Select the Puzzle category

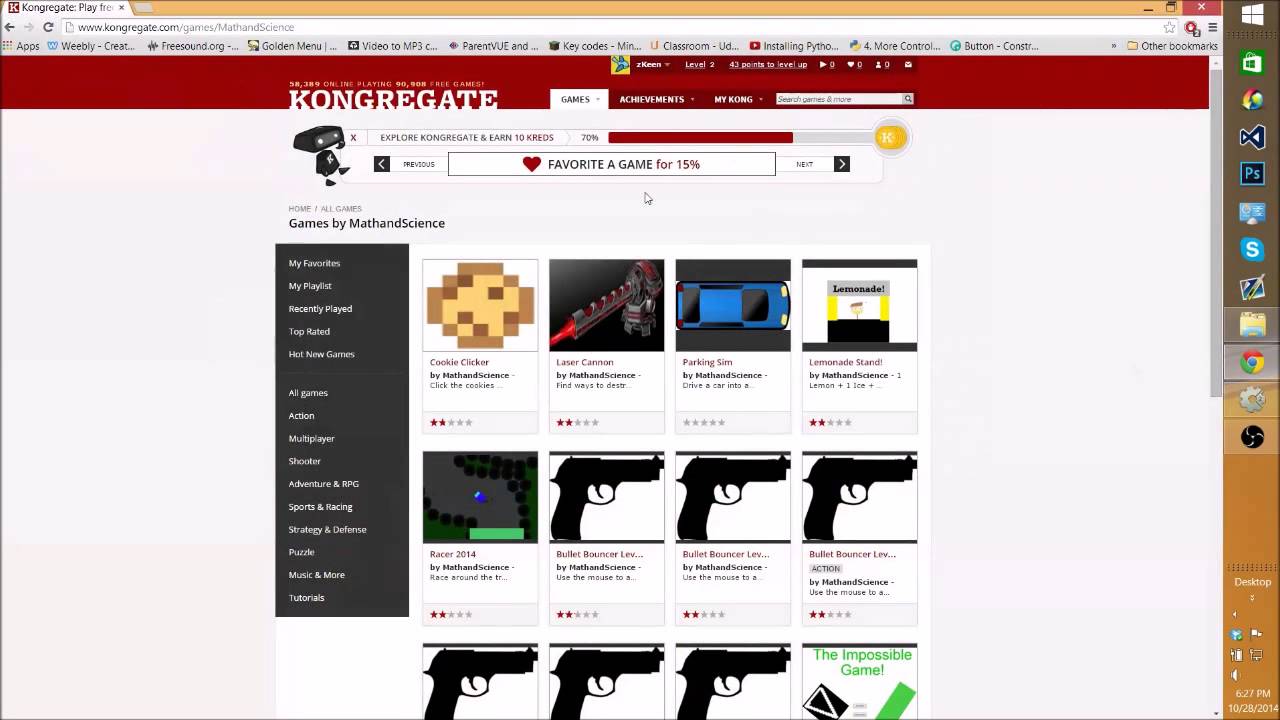pos(301,552)
